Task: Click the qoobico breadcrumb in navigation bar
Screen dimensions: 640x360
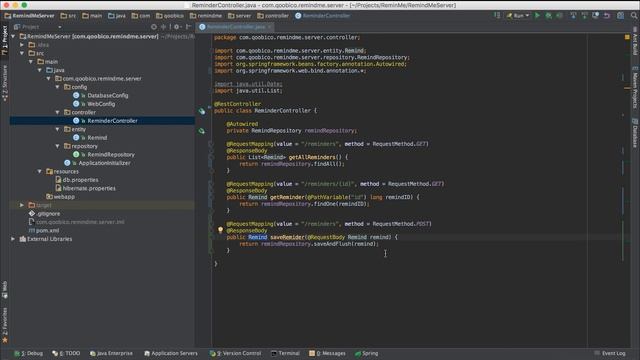Action: click(170, 16)
